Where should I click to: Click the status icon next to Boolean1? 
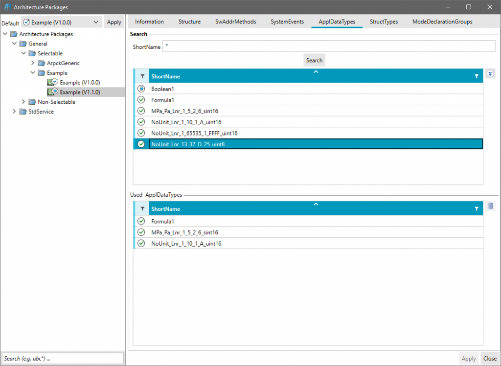click(x=141, y=89)
